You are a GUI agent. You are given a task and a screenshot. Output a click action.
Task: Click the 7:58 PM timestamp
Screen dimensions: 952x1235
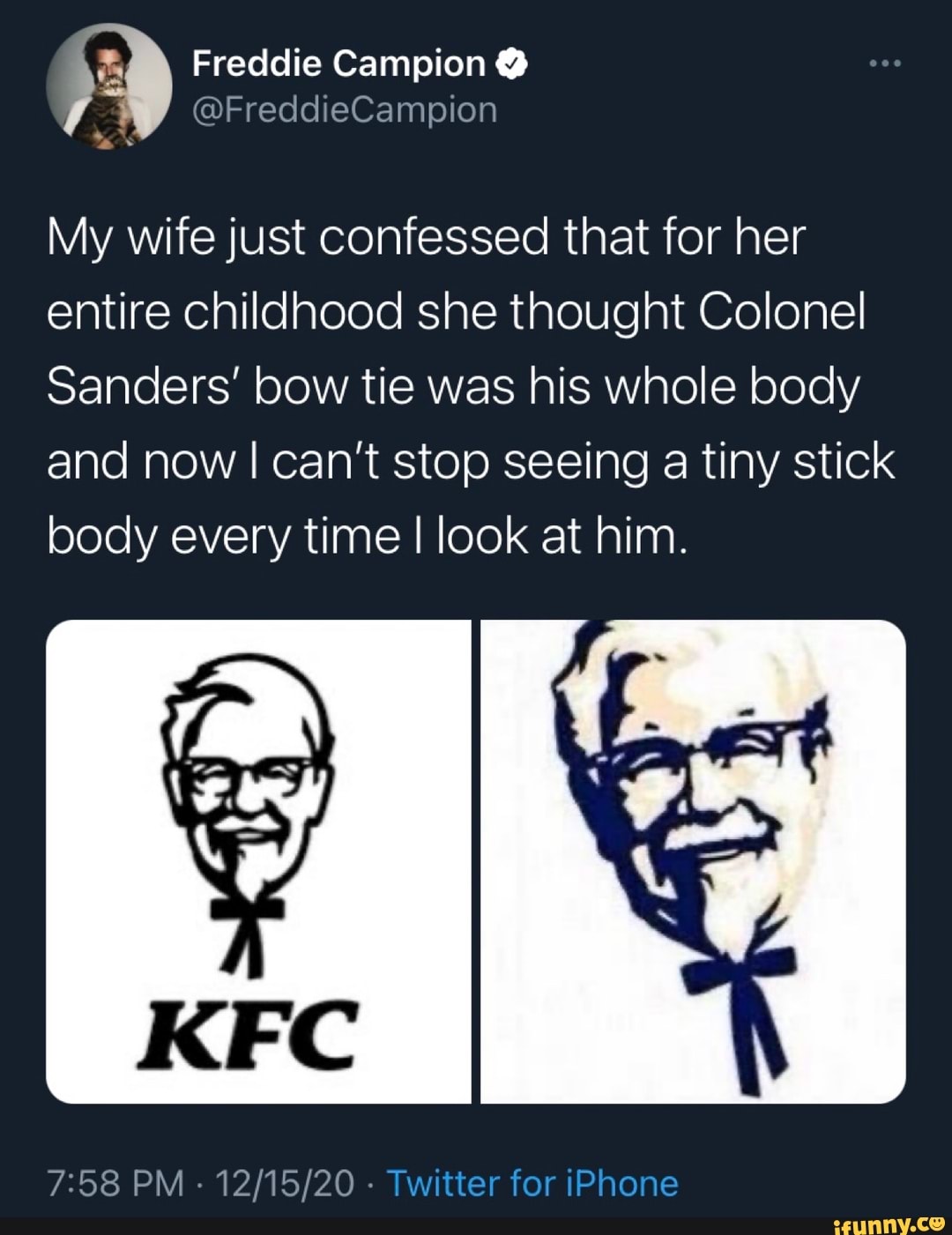(x=115, y=1183)
